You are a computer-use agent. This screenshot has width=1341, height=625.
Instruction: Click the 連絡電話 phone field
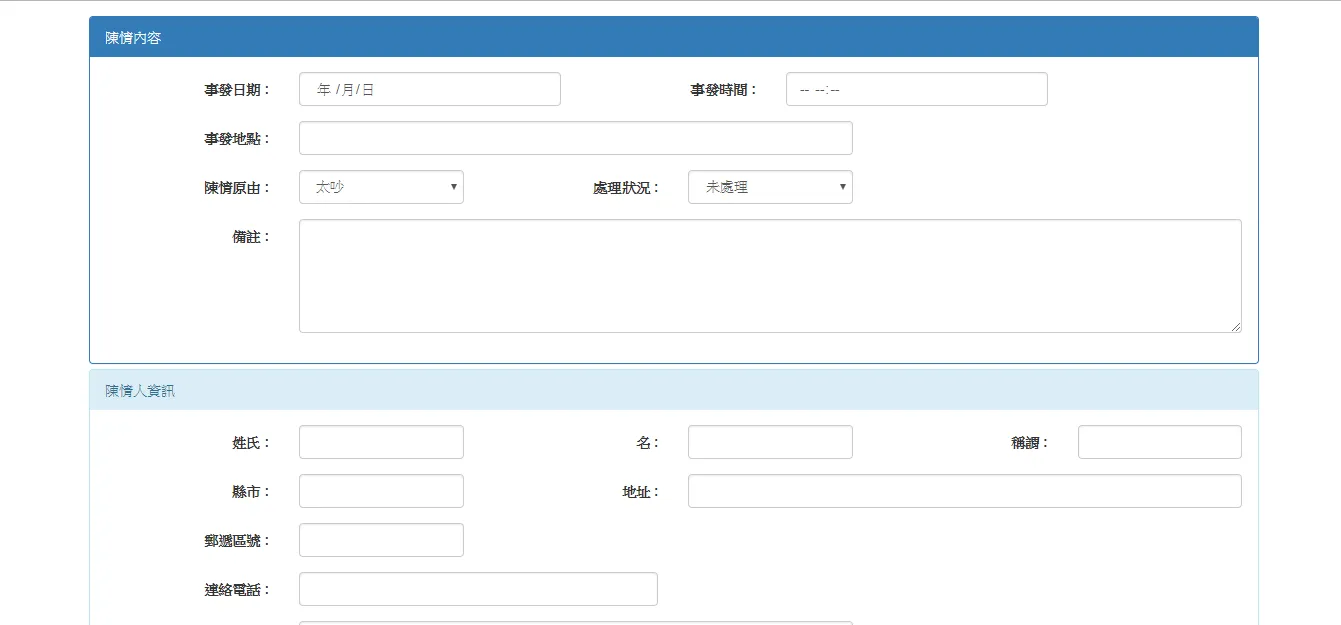point(478,588)
